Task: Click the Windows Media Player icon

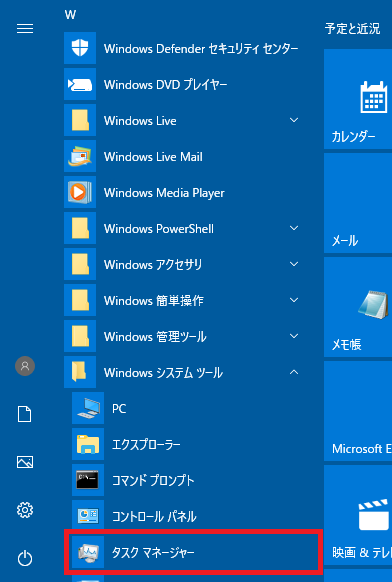Action: (80, 192)
